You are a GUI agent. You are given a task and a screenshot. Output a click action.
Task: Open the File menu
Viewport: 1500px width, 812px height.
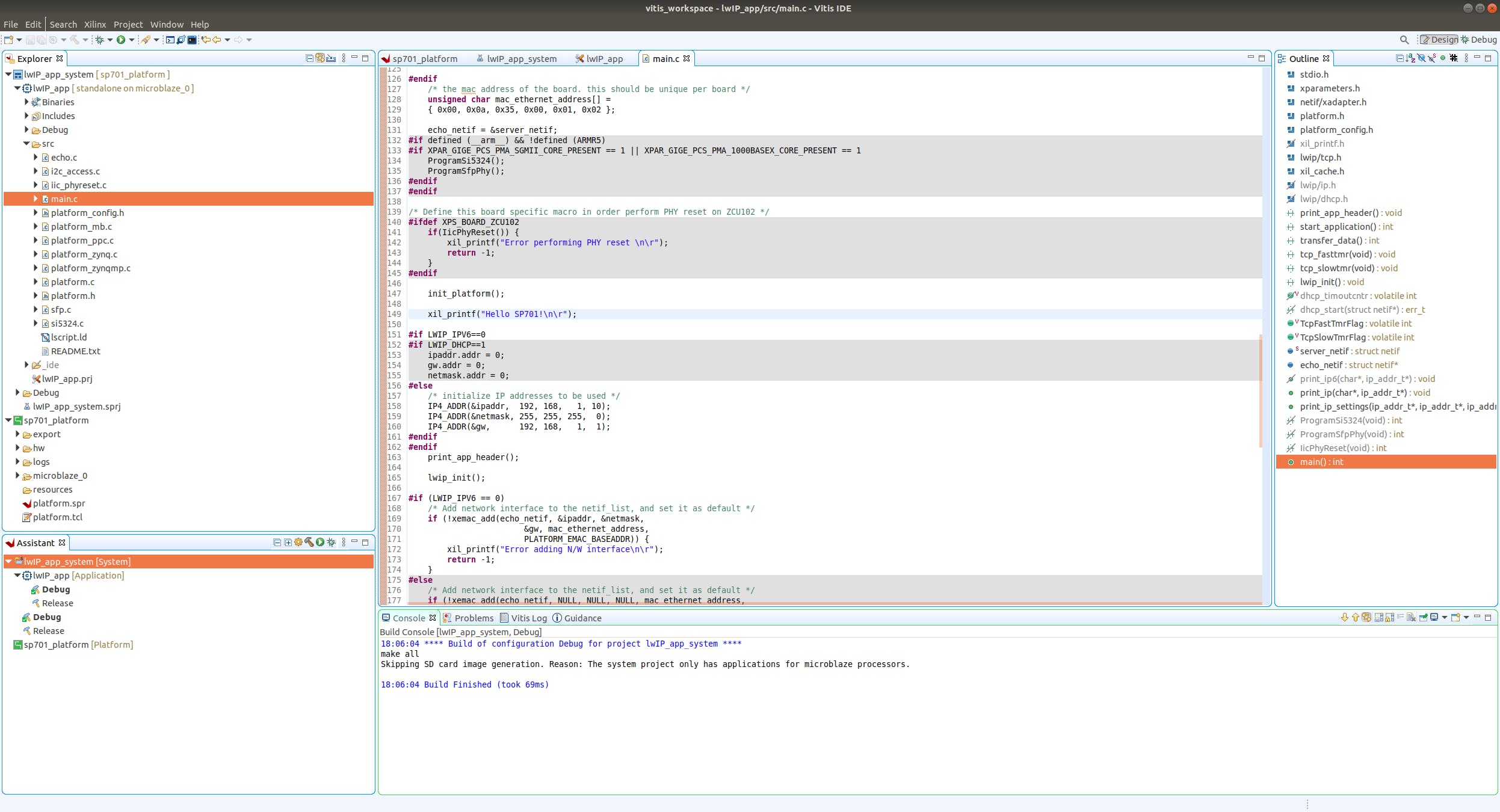coord(11,25)
